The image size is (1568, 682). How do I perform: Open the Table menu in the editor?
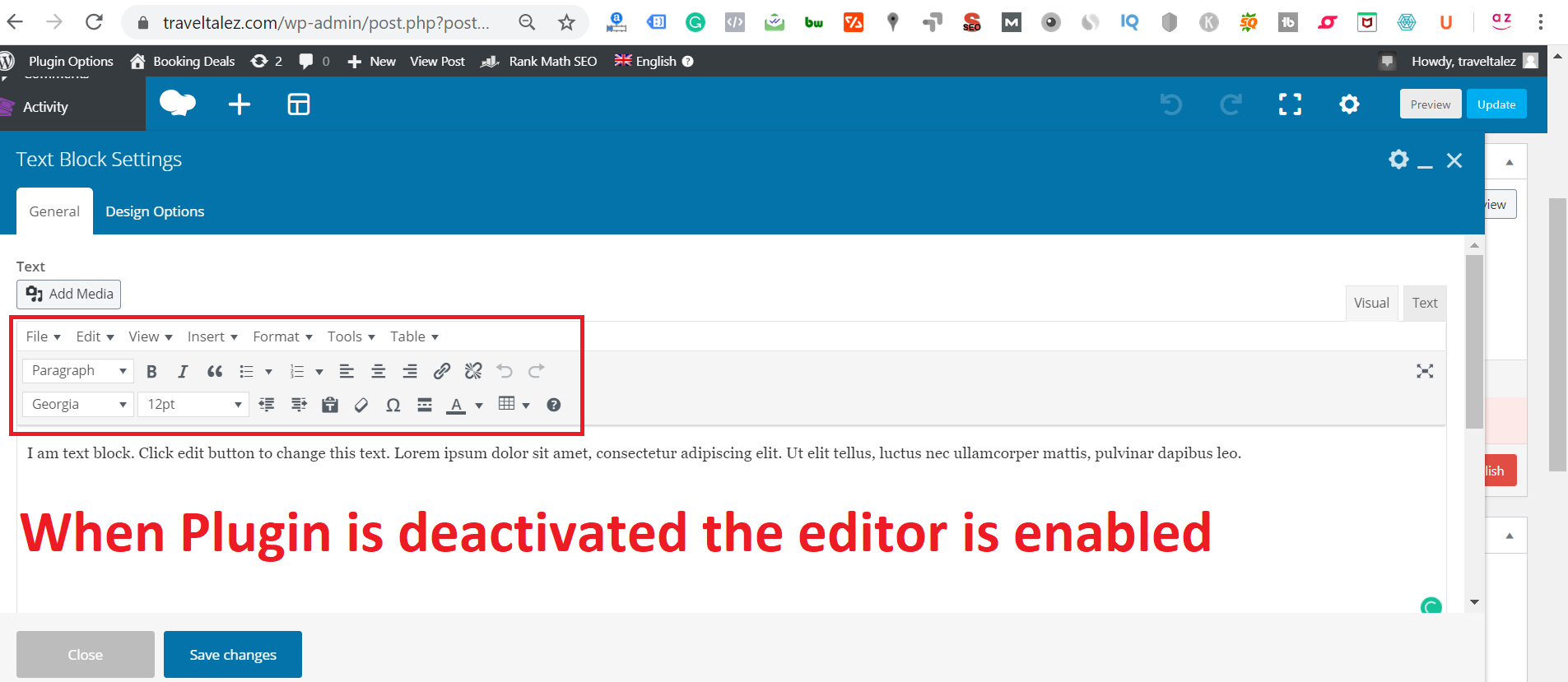tap(414, 336)
